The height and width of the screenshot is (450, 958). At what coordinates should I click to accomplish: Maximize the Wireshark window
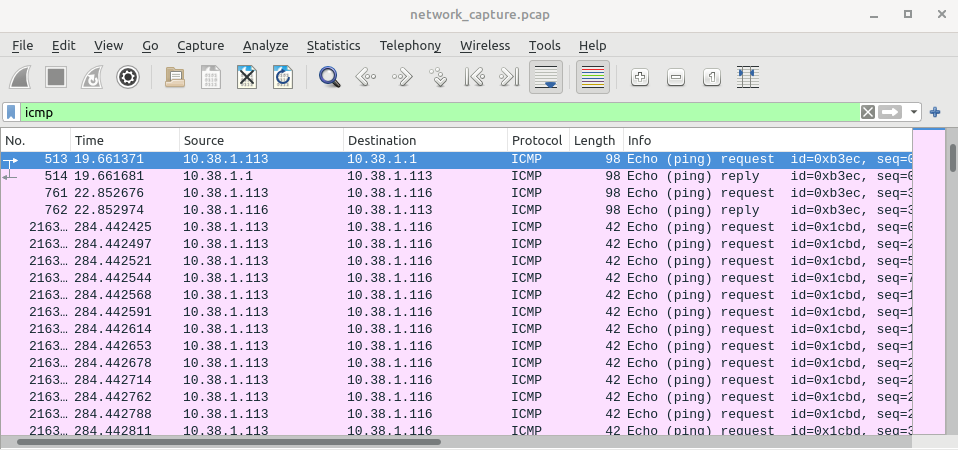coord(908,14)
